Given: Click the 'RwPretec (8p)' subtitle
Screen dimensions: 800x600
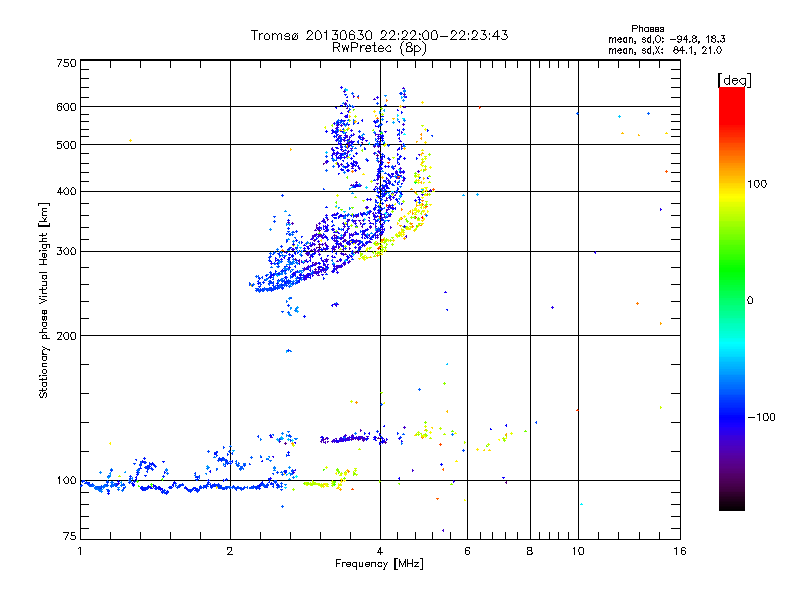Looking at the screenshot, I should click(x=379, y=48).
